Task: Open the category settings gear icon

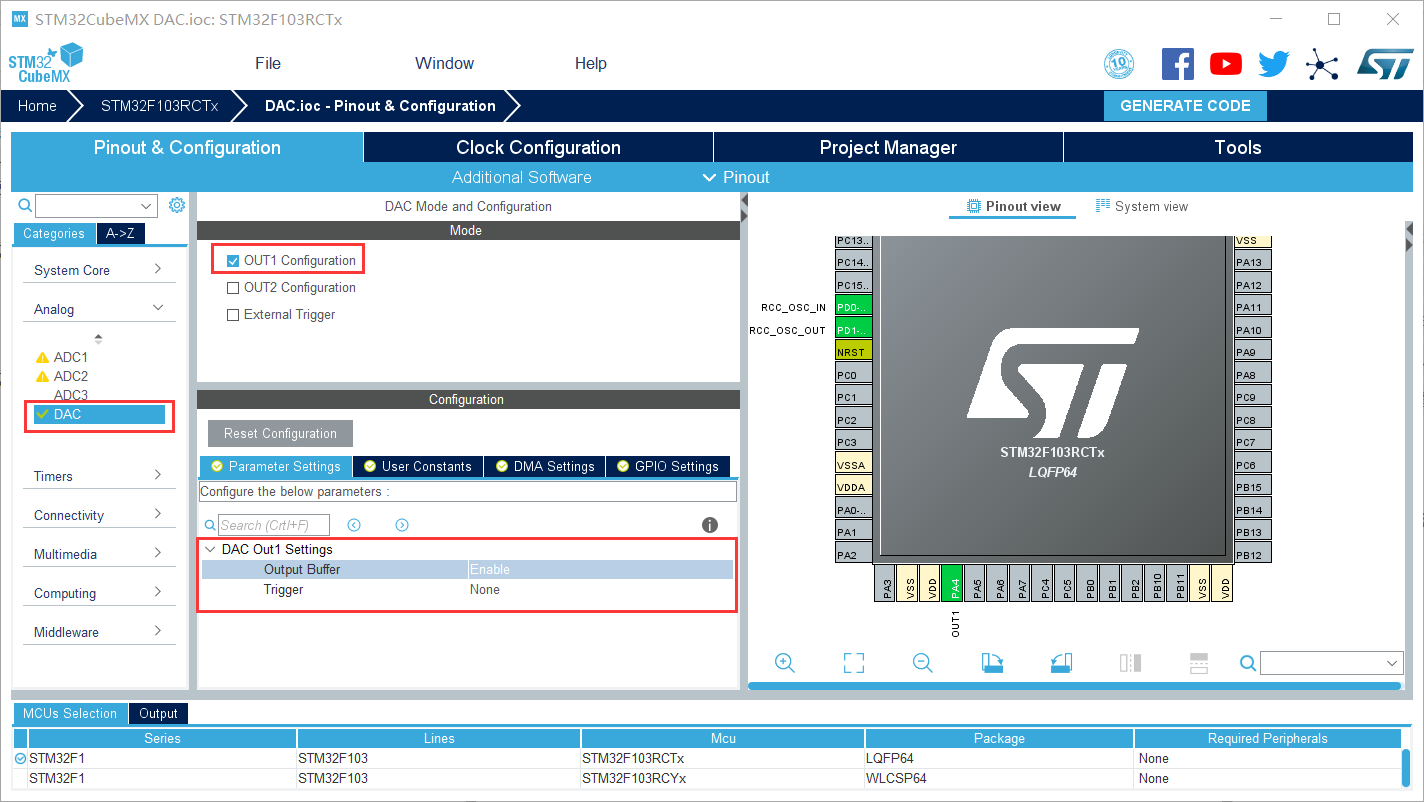Action: tap(177, 205)
